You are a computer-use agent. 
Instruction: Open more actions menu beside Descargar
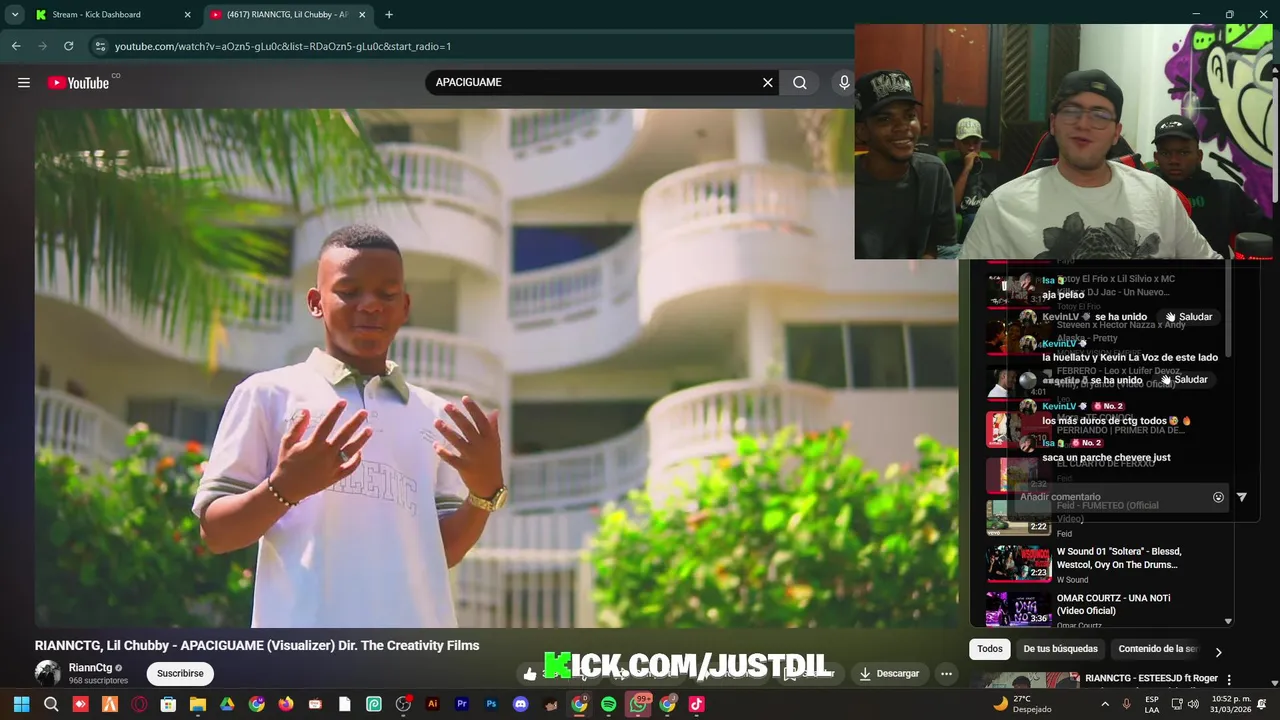pyautogui.click(x=946, y=674)
